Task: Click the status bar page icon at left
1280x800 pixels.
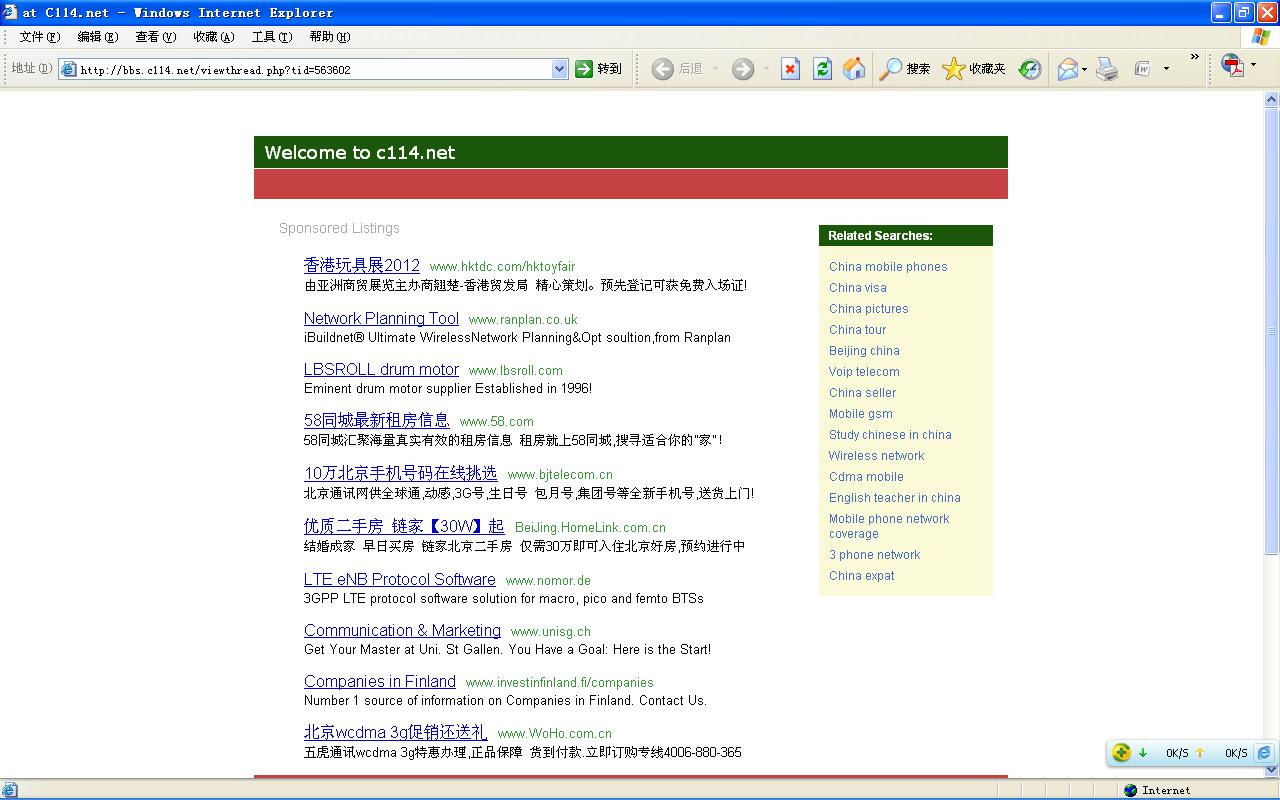Action: 9,790
